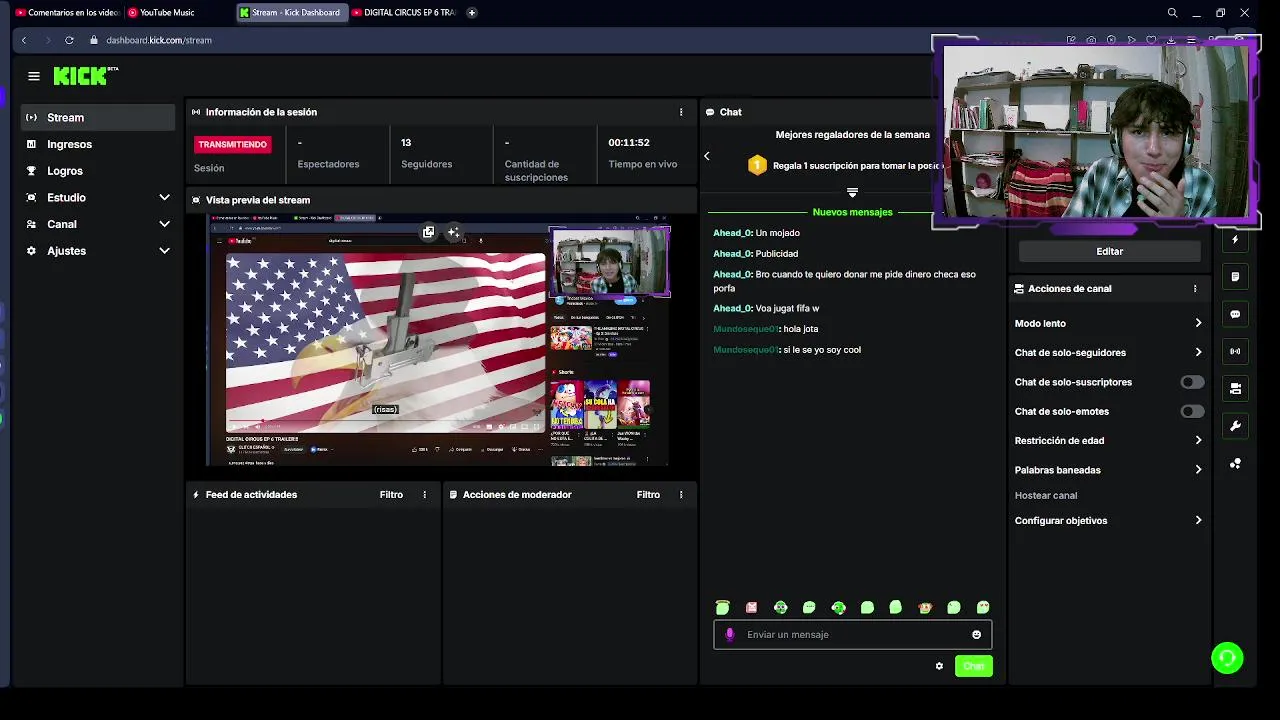Open the Filtro in Acciones de moderador

click(648, 494)
